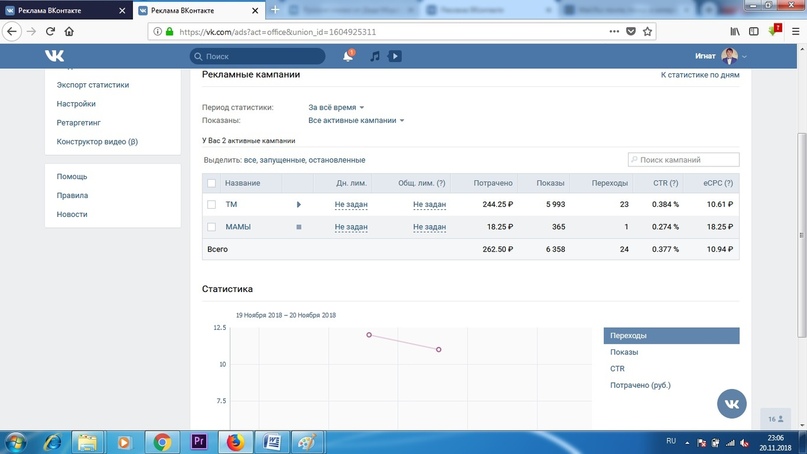Screen dimensions: 807x454
Task: Select 'остановленные' campaigns link
Action: pyautogui.click(x=337, y=160)
